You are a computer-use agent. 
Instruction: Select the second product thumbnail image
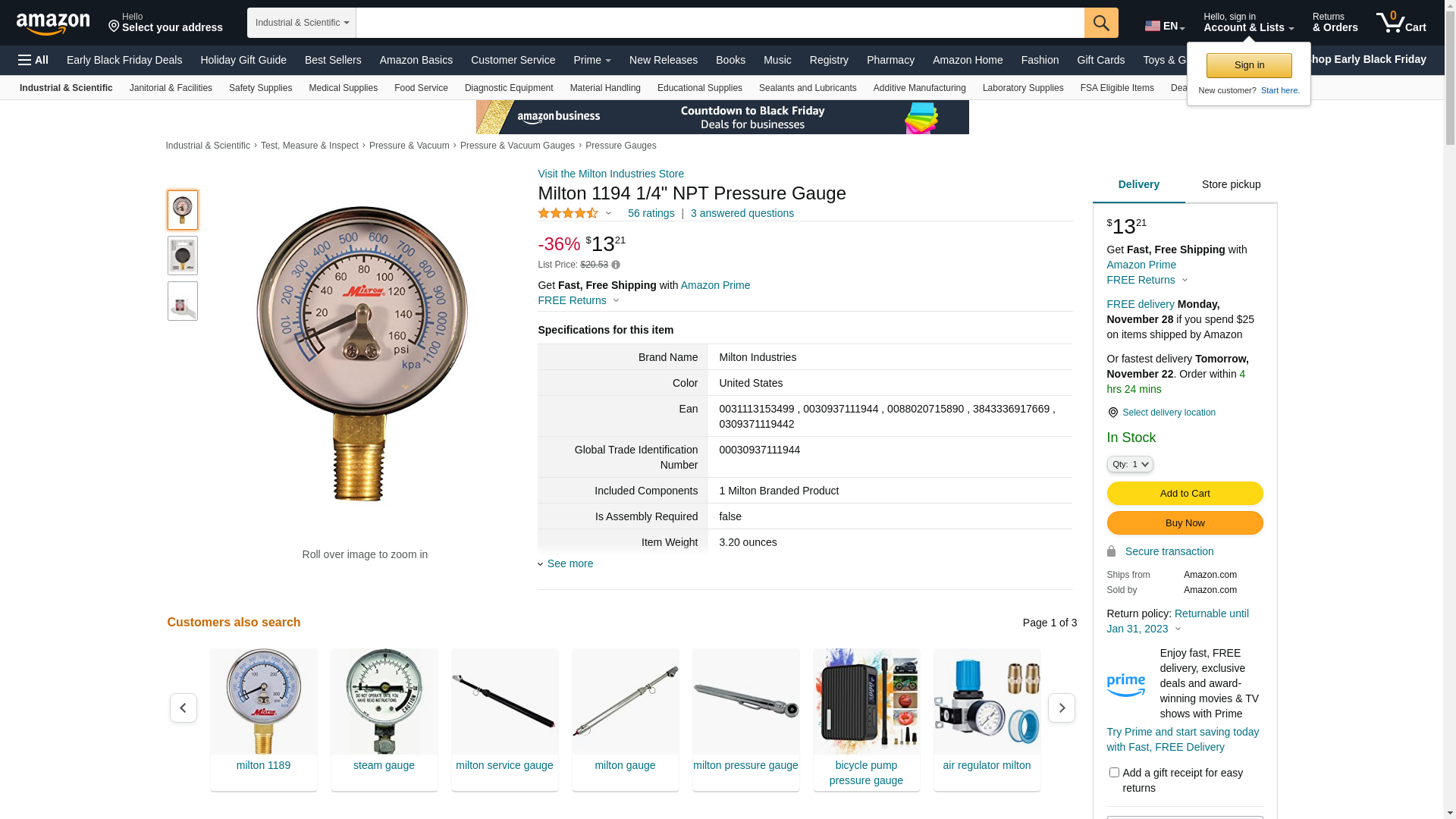(x=183, y=256)
